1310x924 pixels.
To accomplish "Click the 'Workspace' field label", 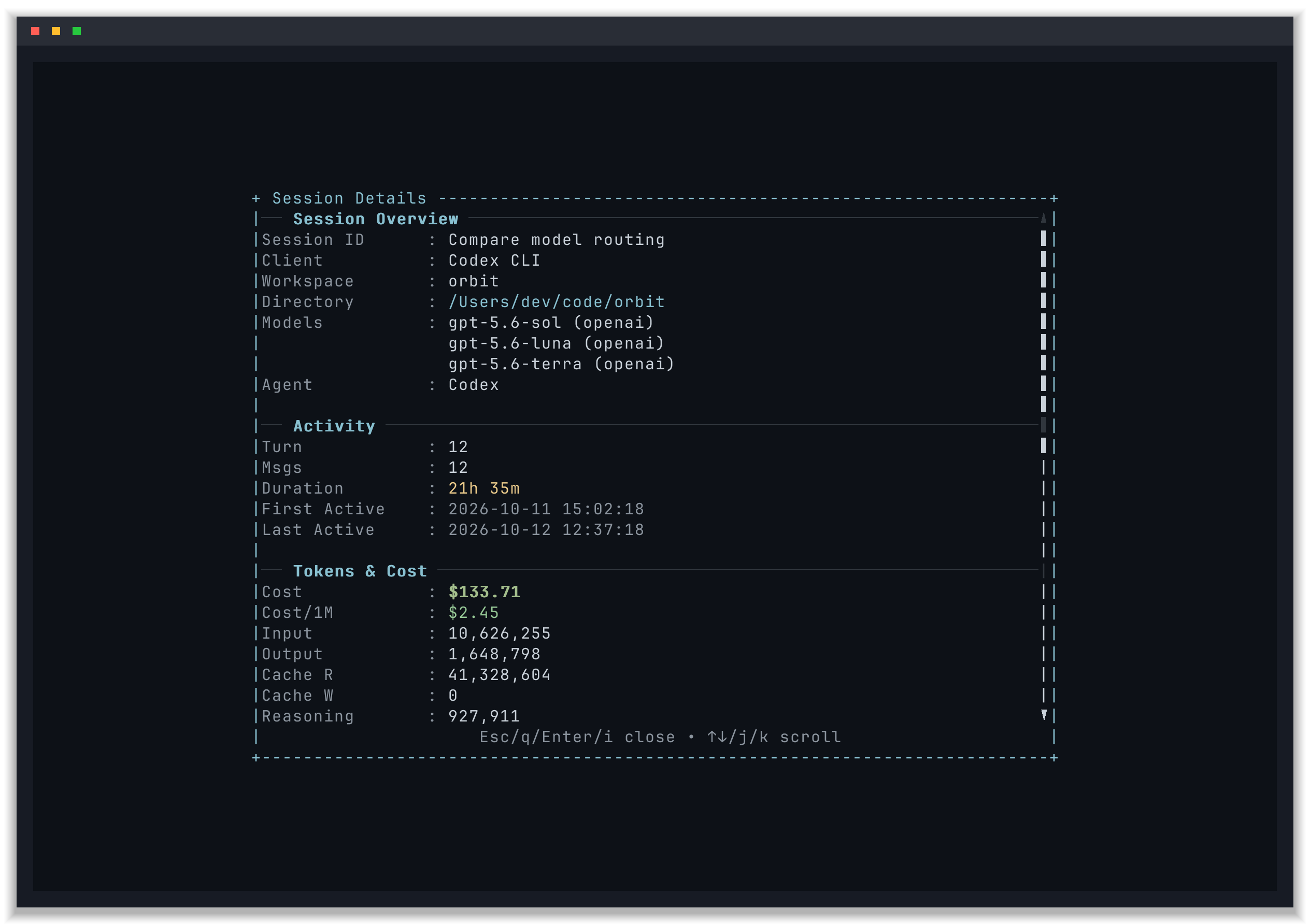I will pos(307,281).
